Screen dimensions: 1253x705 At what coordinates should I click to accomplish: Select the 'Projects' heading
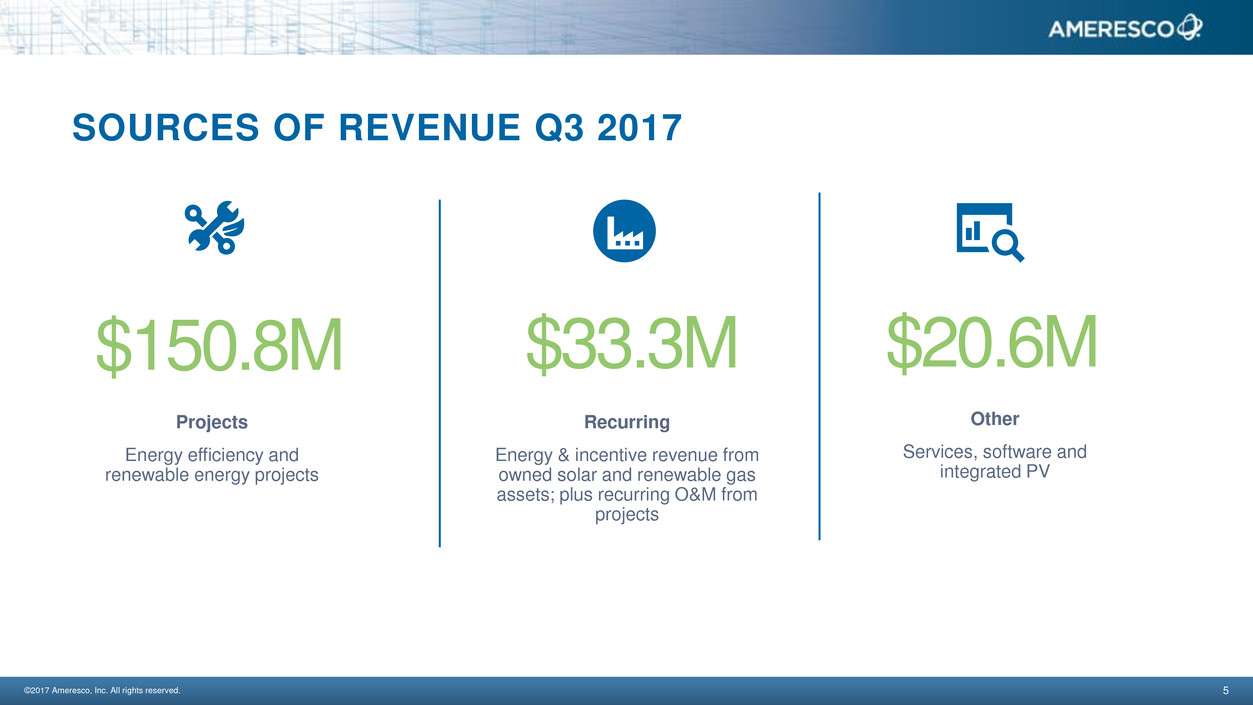point(212,422)
